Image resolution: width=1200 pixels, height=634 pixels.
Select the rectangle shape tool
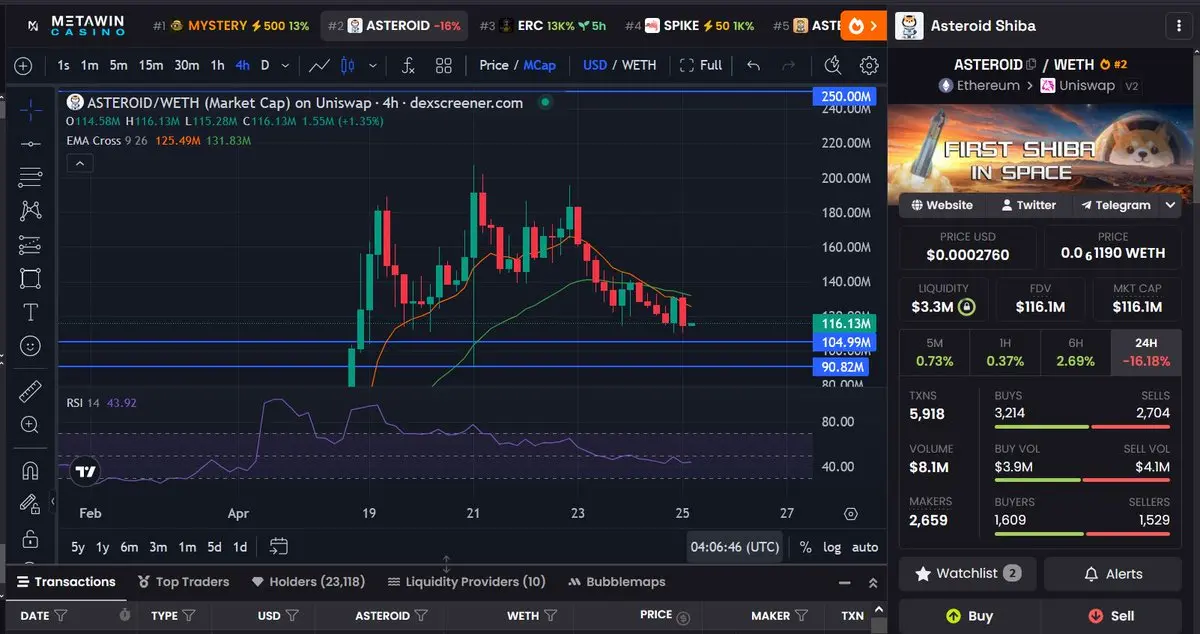point(30,278)
